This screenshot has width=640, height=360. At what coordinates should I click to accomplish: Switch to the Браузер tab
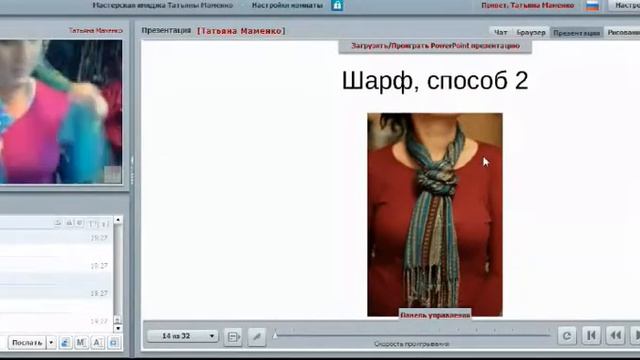(531, 32)
